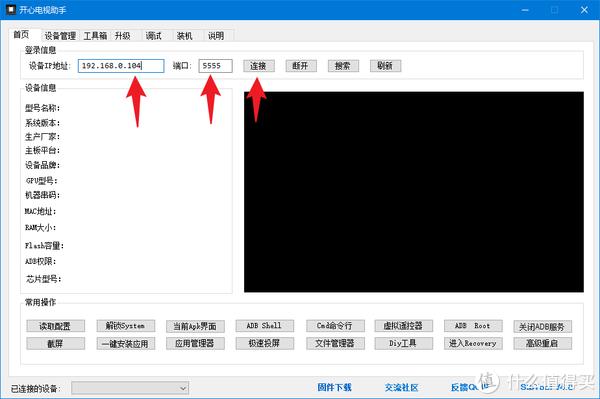
Task: Click the 截屏 screenshot button
Action: pos(55,344)
